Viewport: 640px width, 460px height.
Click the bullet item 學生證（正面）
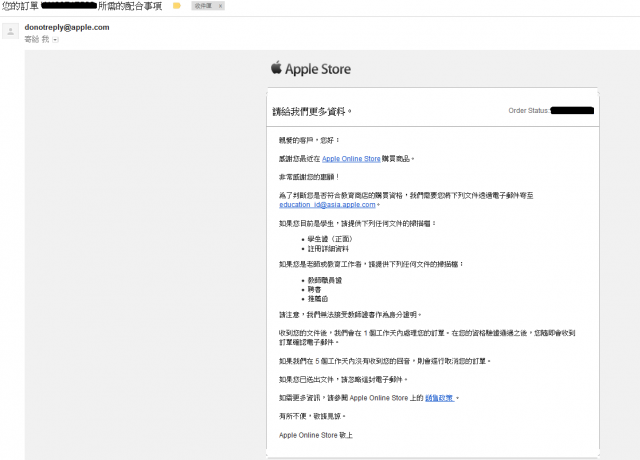330,239
